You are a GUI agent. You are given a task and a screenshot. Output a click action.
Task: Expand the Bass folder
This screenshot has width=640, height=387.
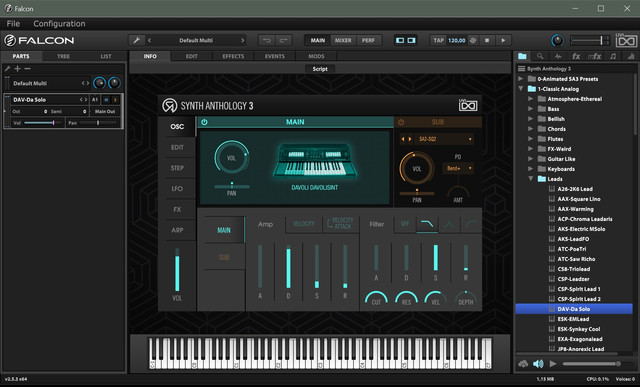click(531, 109)
